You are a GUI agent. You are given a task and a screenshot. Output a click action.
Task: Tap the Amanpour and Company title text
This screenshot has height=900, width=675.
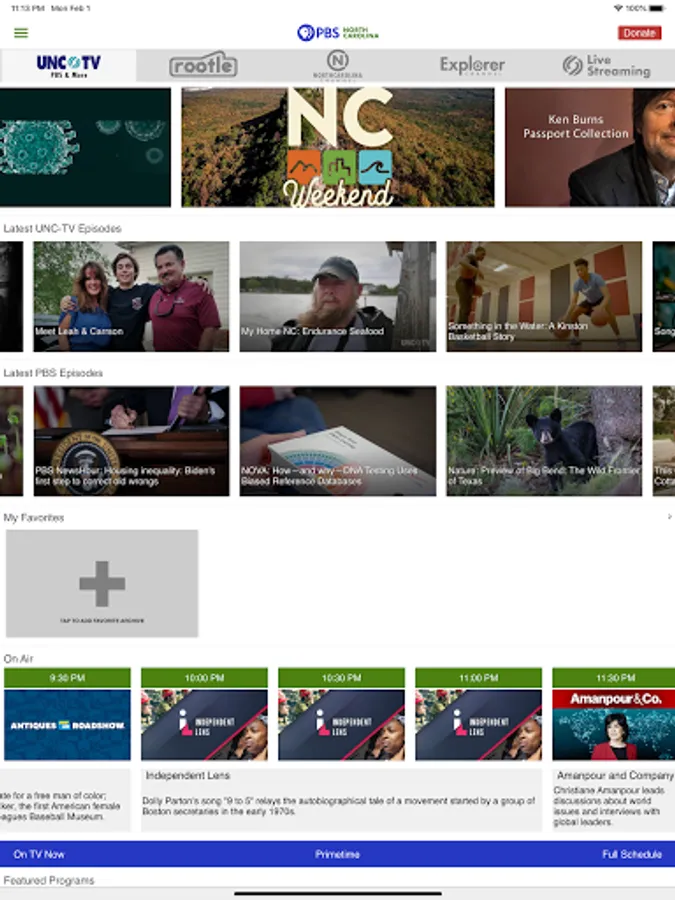[x=615, y=775]
